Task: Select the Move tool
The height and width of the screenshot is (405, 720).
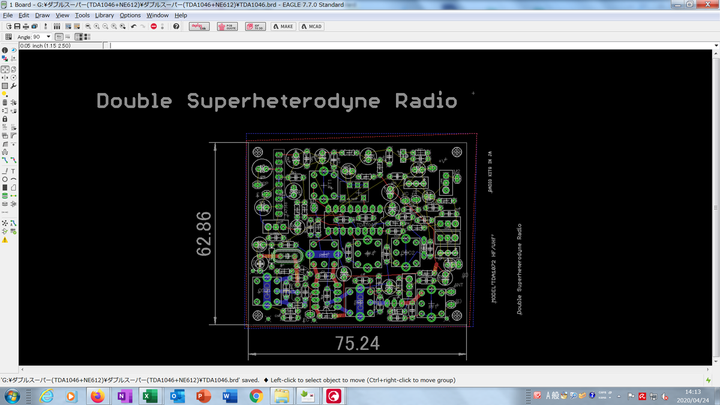Action: pyautogui.click(x=5, y=70)
